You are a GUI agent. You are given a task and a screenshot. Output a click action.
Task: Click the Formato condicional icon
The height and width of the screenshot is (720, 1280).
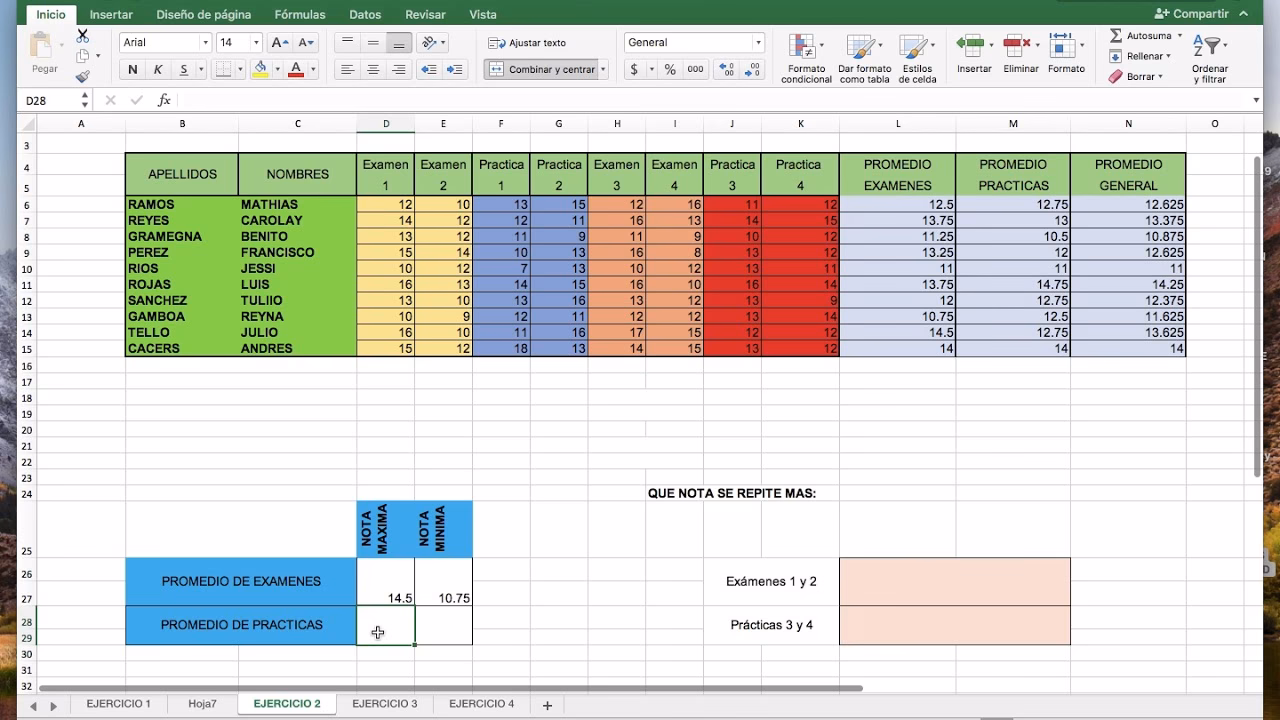pyautogui.click(x=804, y=50)
